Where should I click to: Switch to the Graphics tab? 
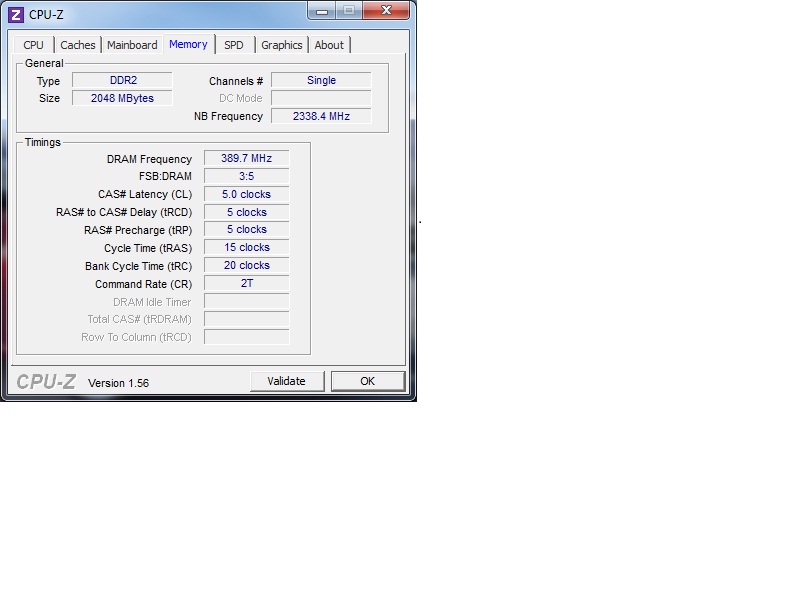[282, 45]
